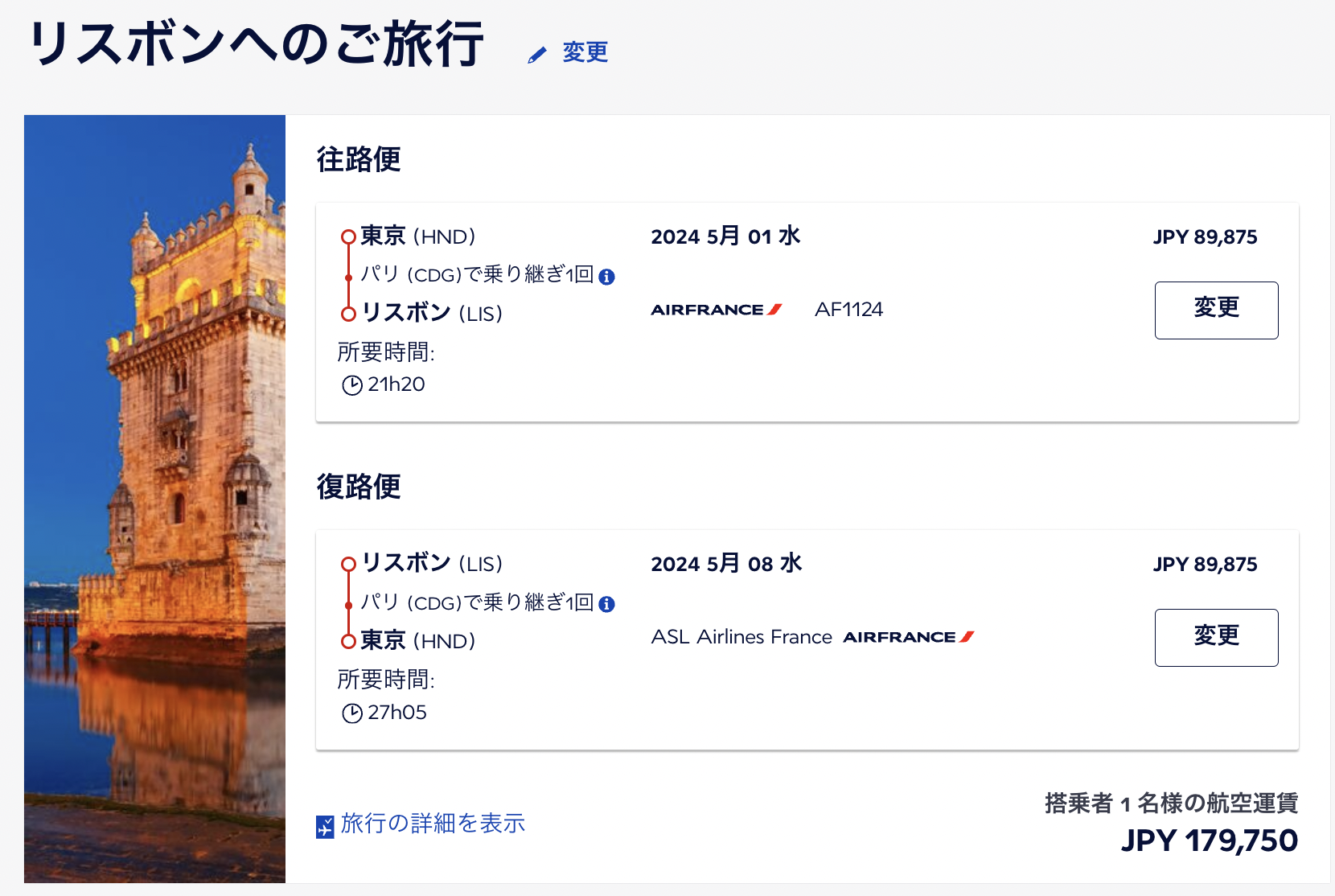Click the 往路便 heading

pyautogui.click(x=359, y=159)
